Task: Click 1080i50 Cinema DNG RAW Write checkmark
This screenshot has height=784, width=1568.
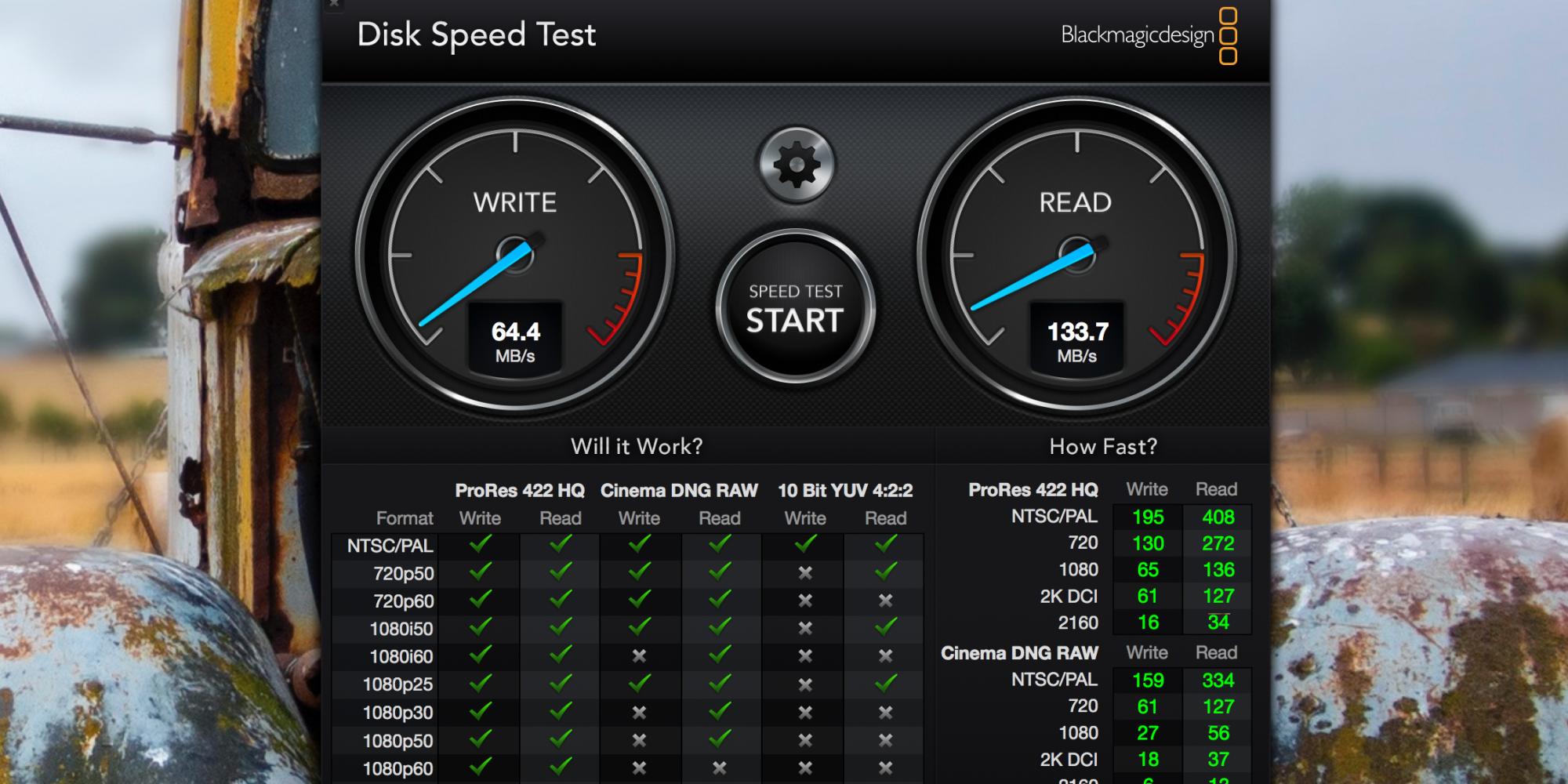Action: click(640, 627)
